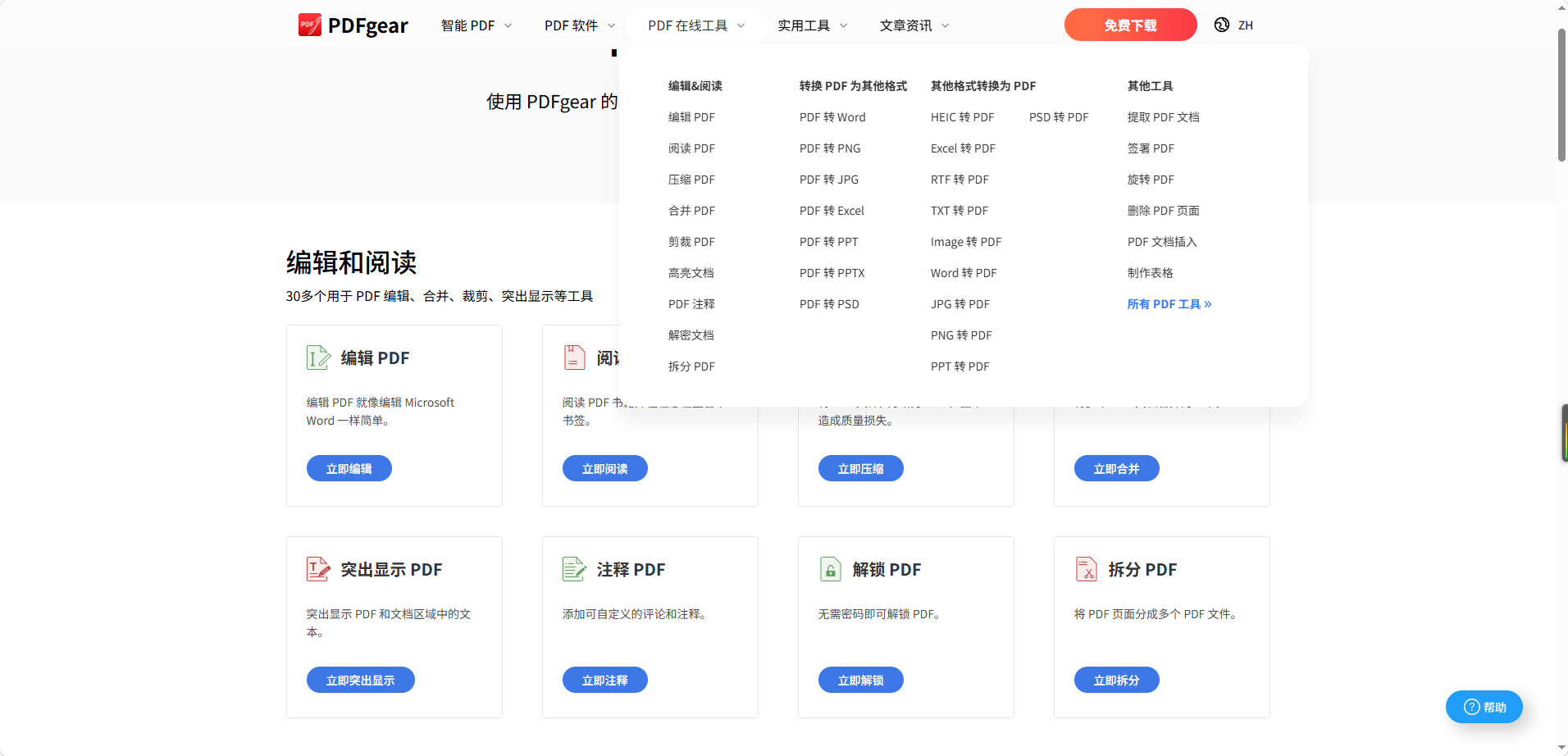This screenshot has height=756, width=1568.
Task: Click the scrollbar down arrow
Action: [1561, 748]
